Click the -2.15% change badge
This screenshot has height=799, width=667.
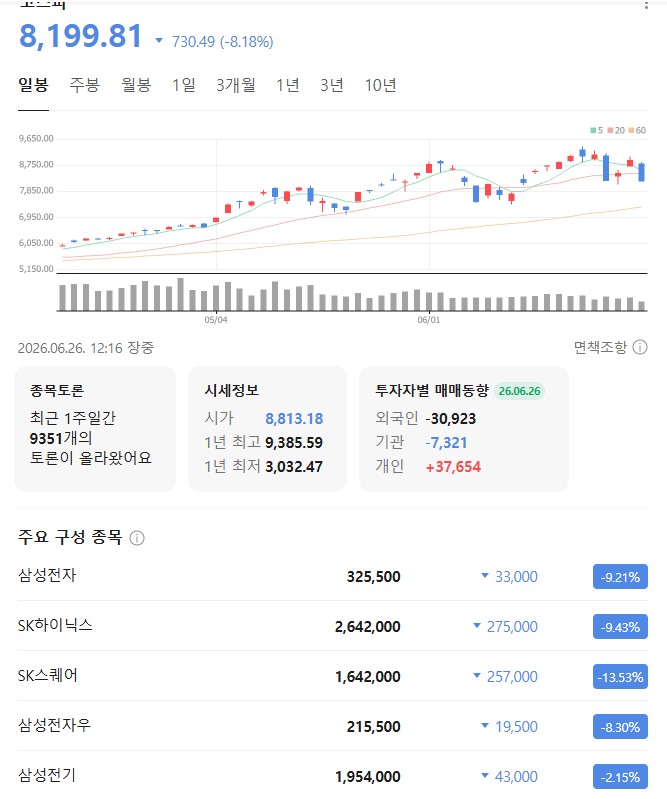point(620,777)
